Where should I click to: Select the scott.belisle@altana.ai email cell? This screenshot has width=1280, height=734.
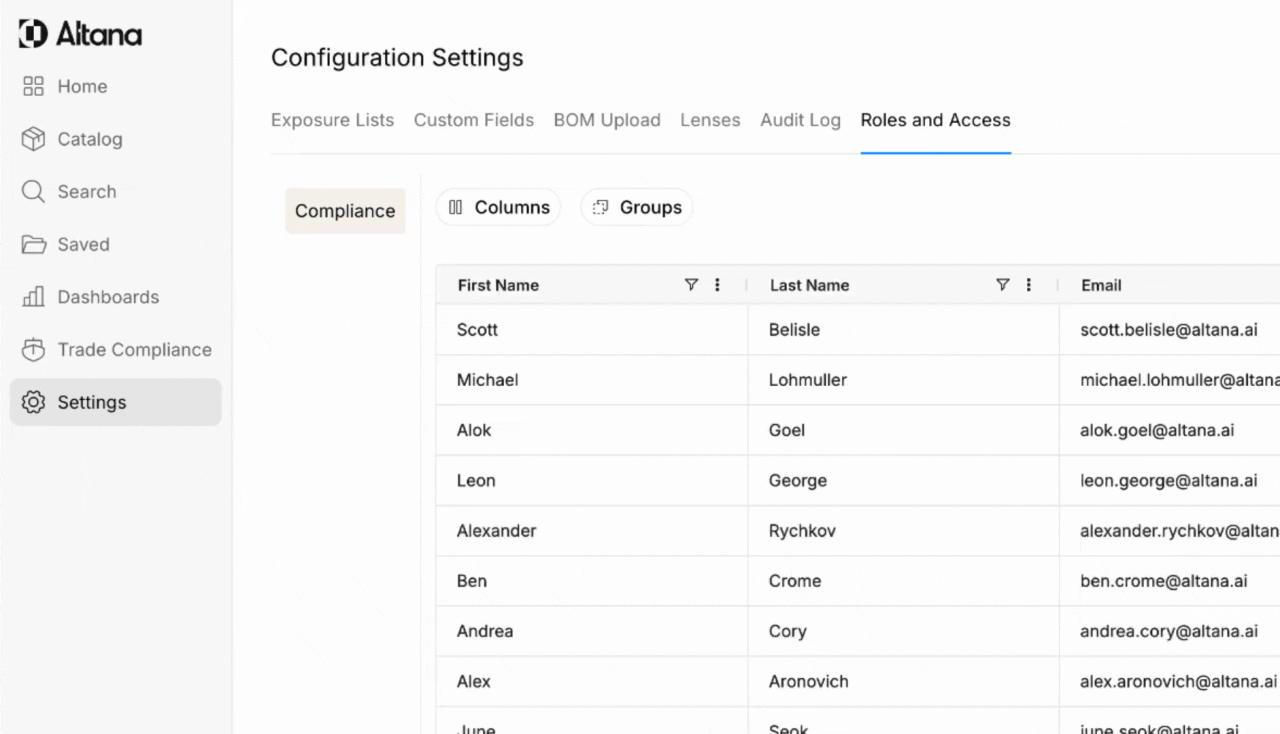pos(1168,330)
